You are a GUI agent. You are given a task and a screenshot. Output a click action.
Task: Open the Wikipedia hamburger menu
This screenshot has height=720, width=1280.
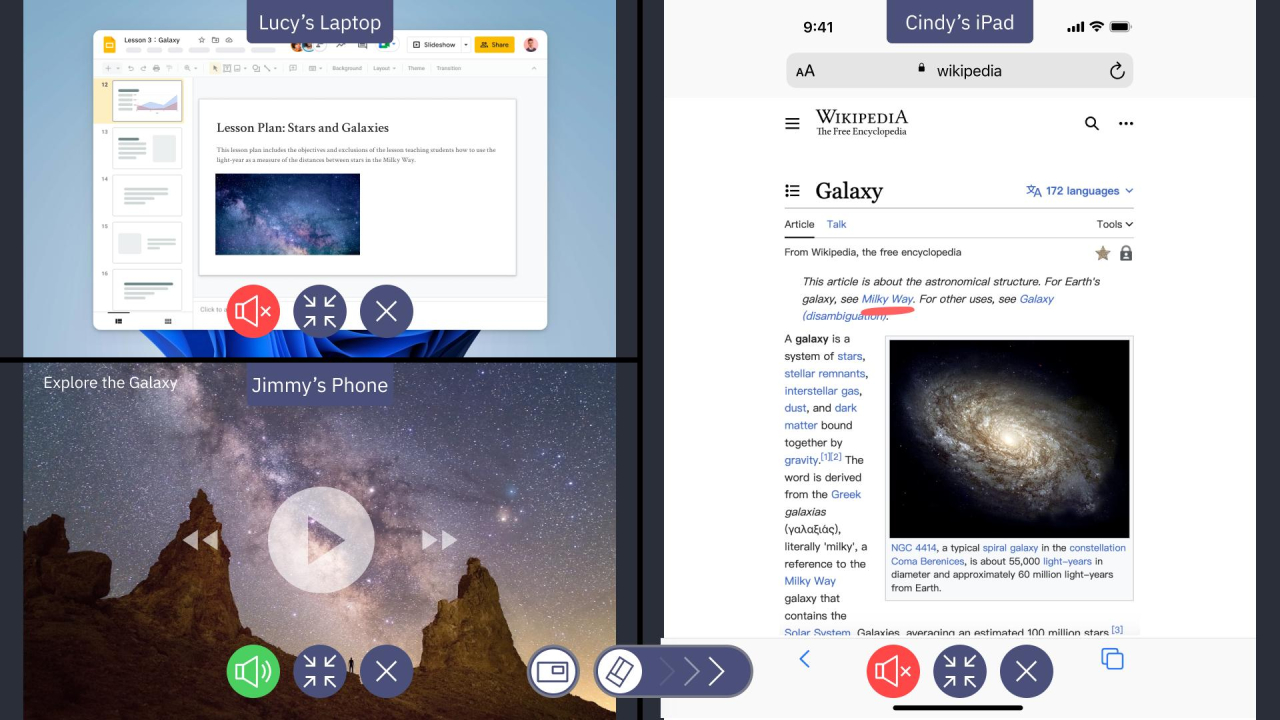click(792, 124)
